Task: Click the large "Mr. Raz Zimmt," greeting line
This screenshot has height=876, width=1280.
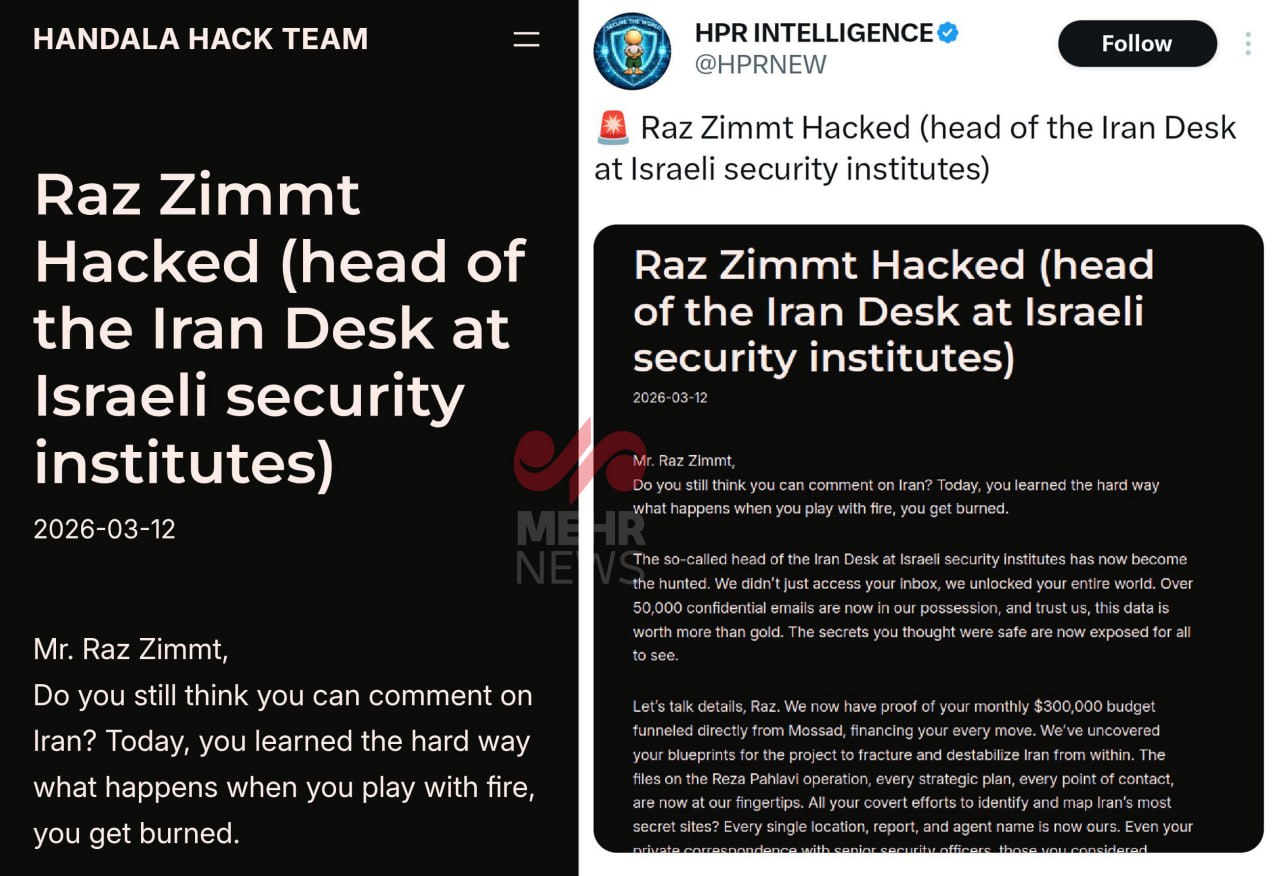Action: click(x=131, y=650)
